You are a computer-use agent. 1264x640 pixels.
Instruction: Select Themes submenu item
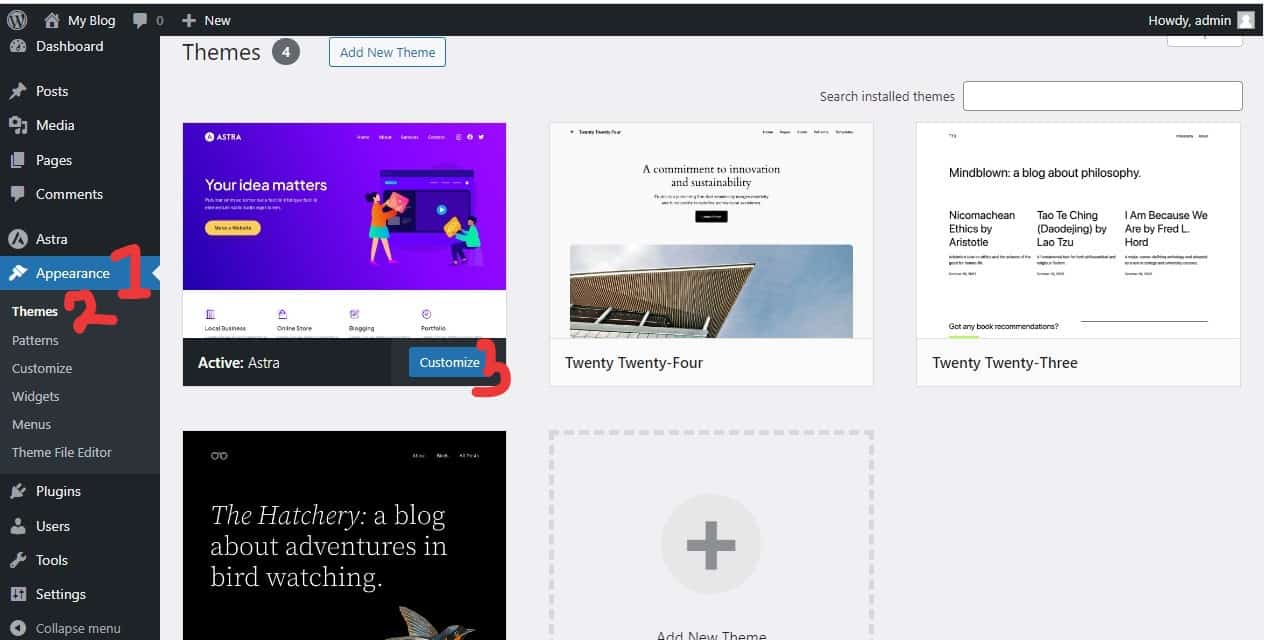tap(35, 311)
